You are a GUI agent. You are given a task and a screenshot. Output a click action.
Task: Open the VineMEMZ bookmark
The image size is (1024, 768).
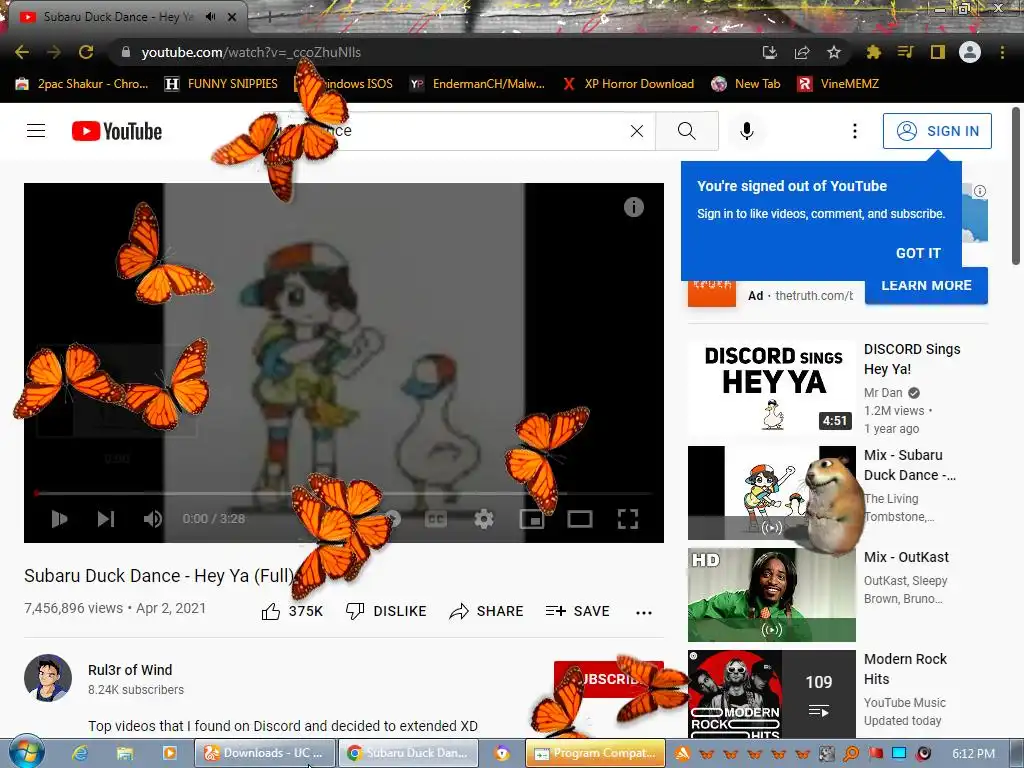(839, 84)
